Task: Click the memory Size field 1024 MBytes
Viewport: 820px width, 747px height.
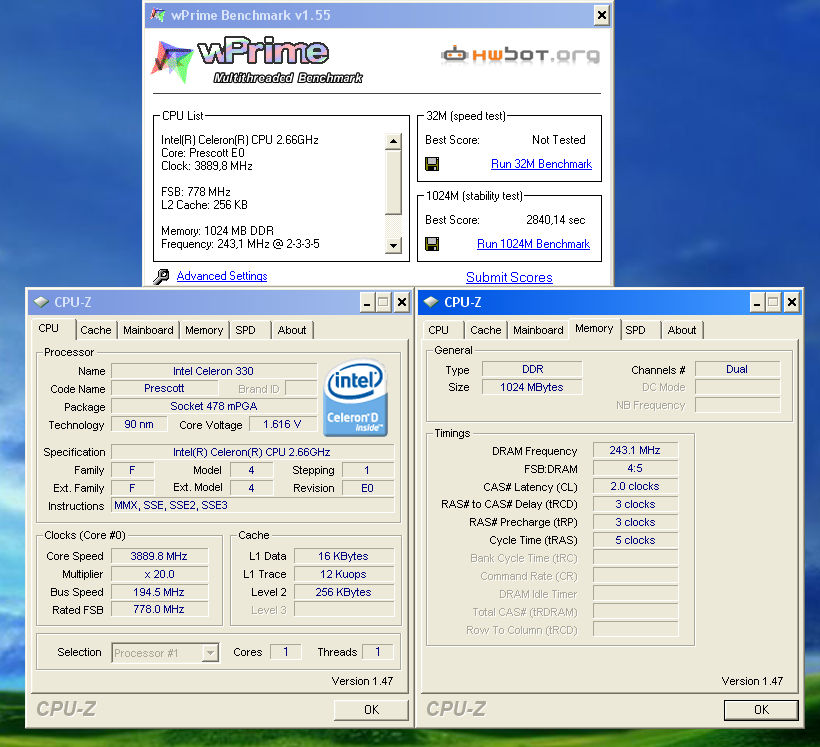Action: 532,387
